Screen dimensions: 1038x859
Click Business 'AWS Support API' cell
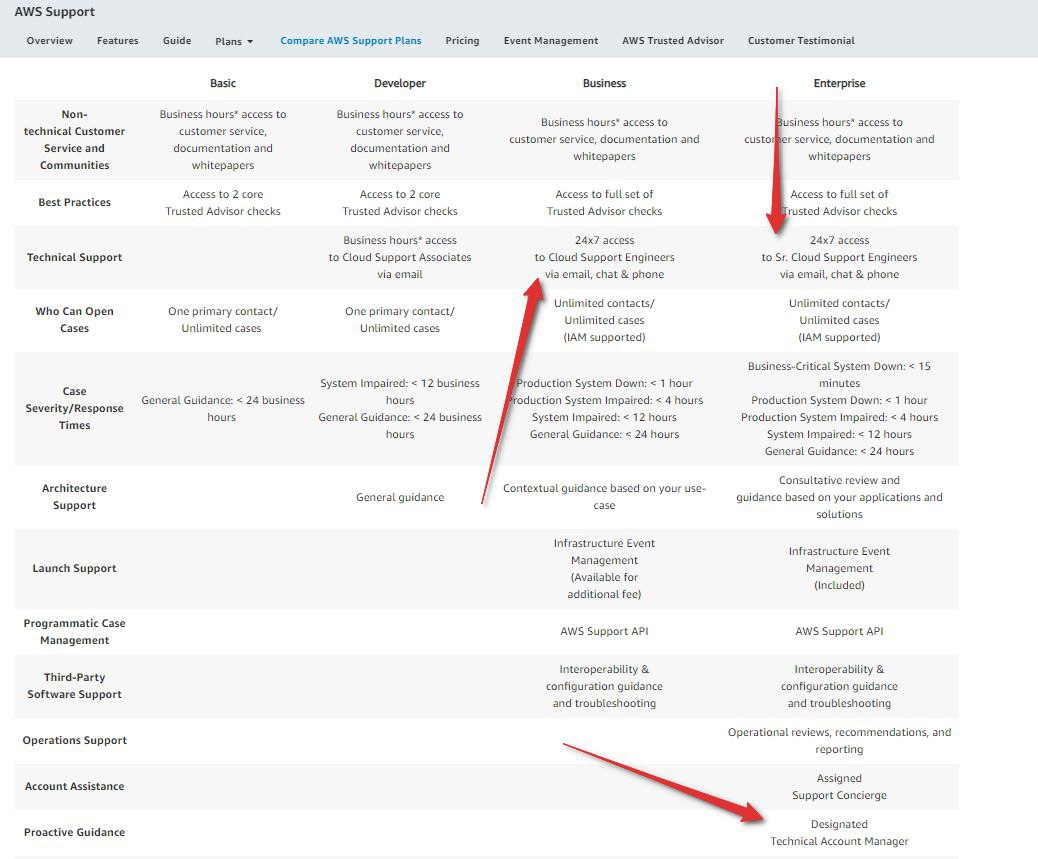[604, 631]
